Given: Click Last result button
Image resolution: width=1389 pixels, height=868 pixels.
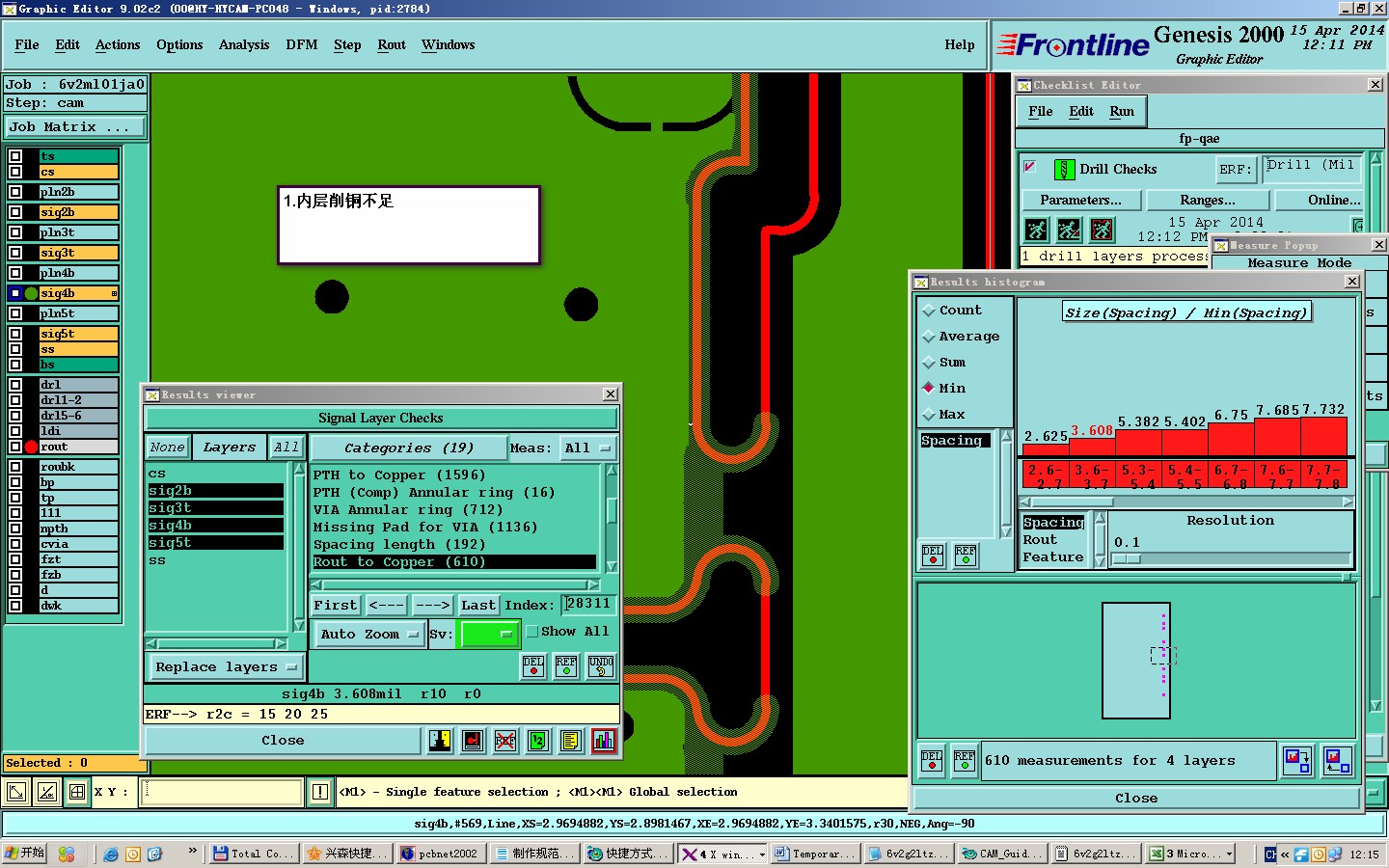Looking at the screenshot, I should (x=478, y=606).
